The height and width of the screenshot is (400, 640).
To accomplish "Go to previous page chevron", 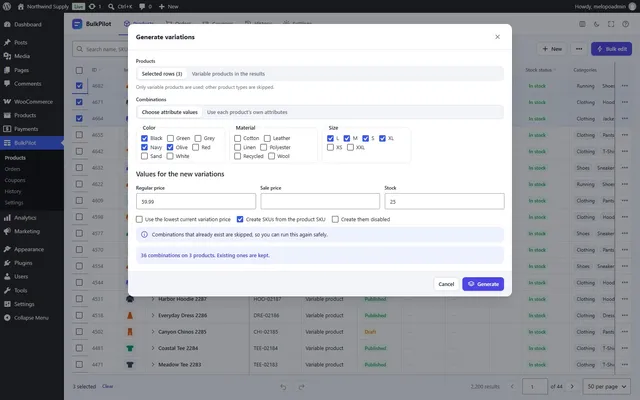I will tap(512, 387).
